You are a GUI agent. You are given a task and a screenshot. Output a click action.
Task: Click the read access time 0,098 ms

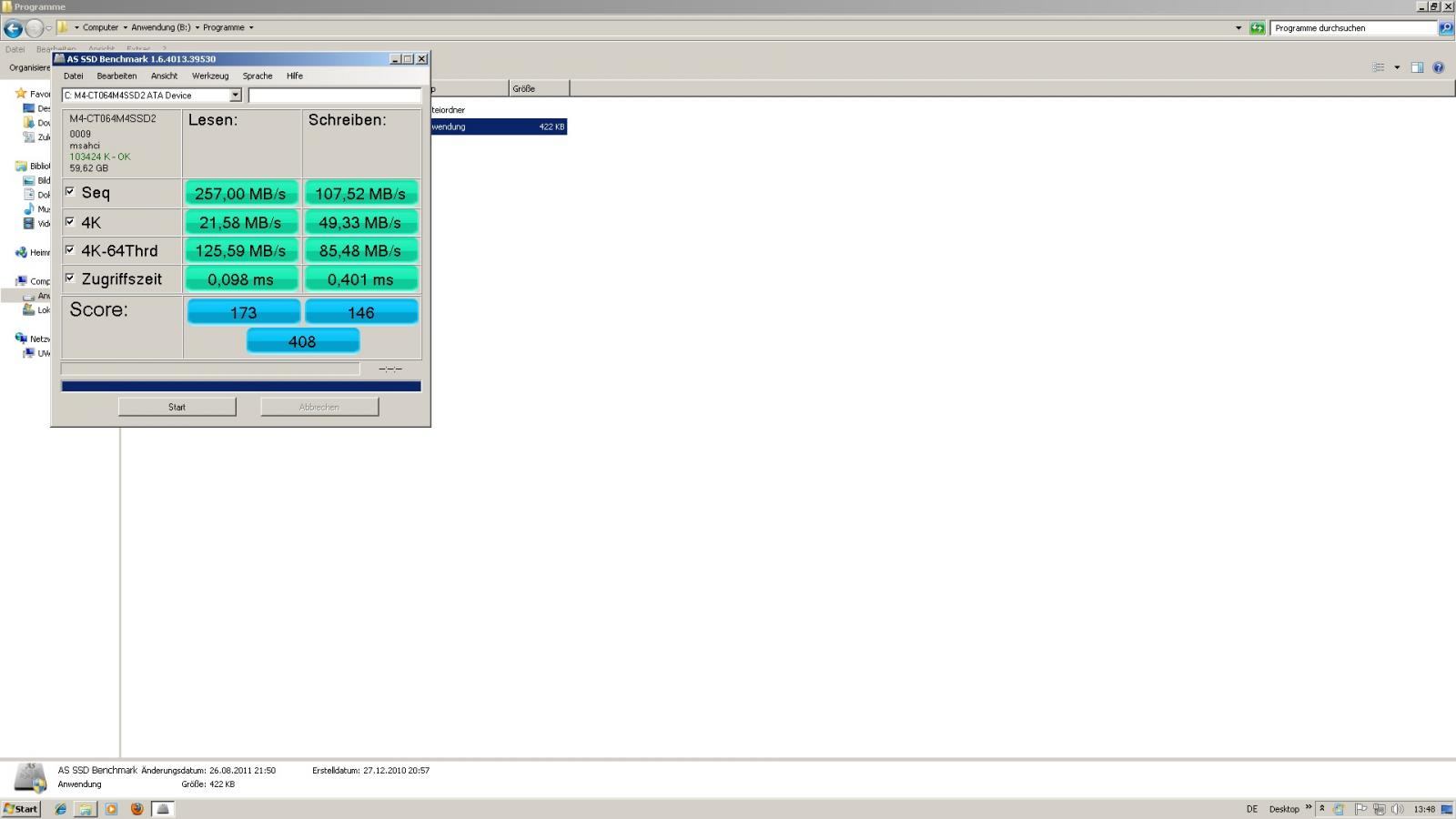tap(241, 279)
